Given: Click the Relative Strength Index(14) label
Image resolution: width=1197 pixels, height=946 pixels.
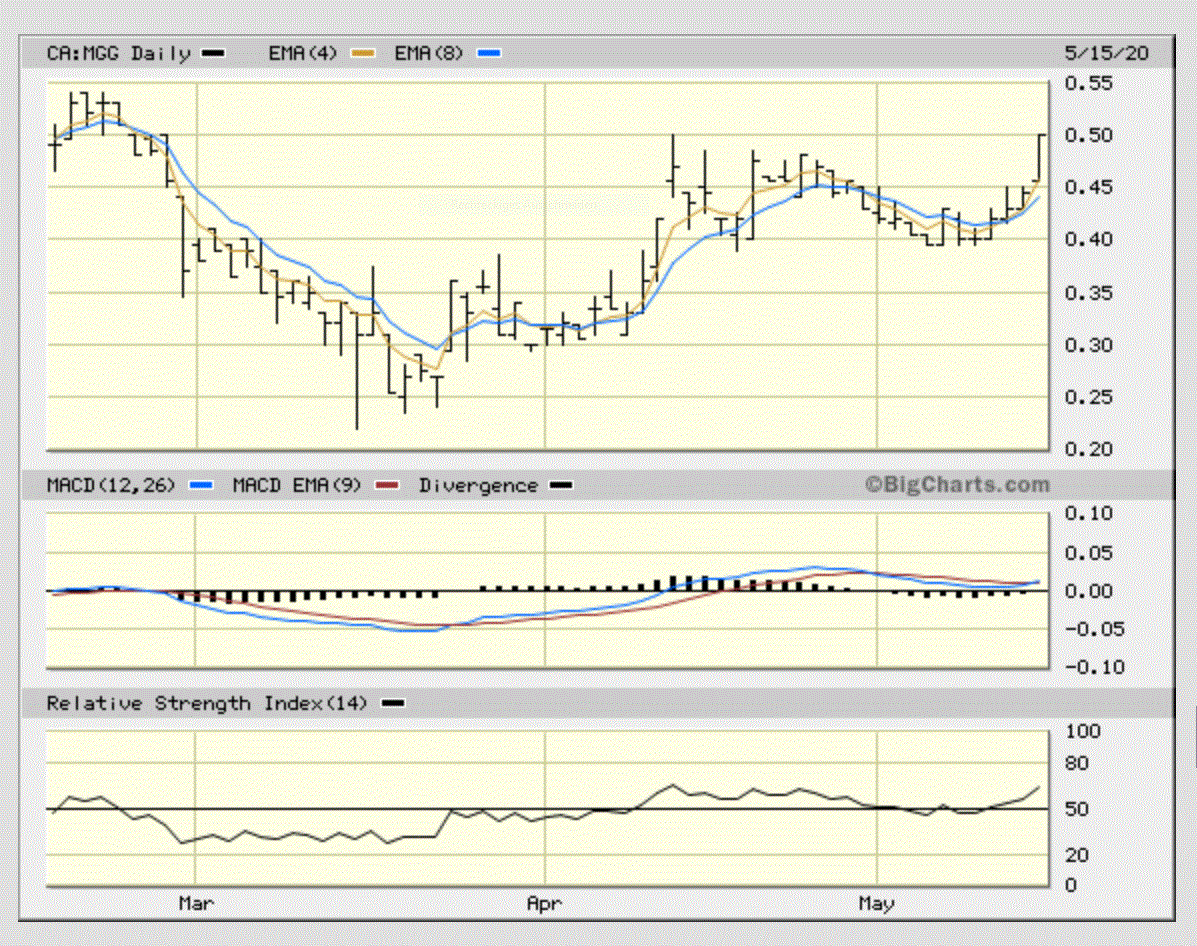Looking at the screenshot, I should click(206, 703).
